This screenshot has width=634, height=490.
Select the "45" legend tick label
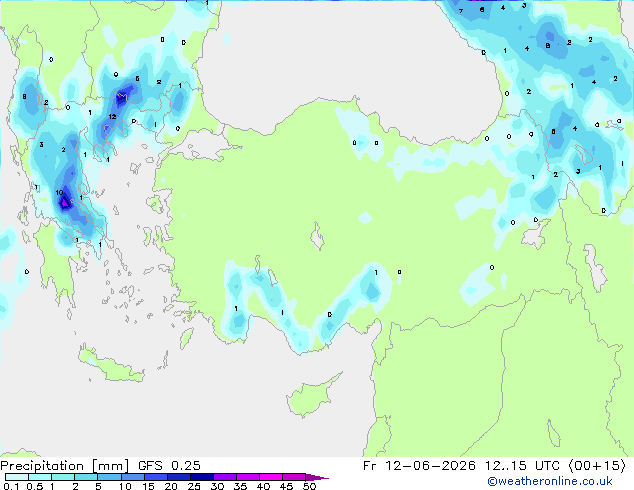click(286, 486)
